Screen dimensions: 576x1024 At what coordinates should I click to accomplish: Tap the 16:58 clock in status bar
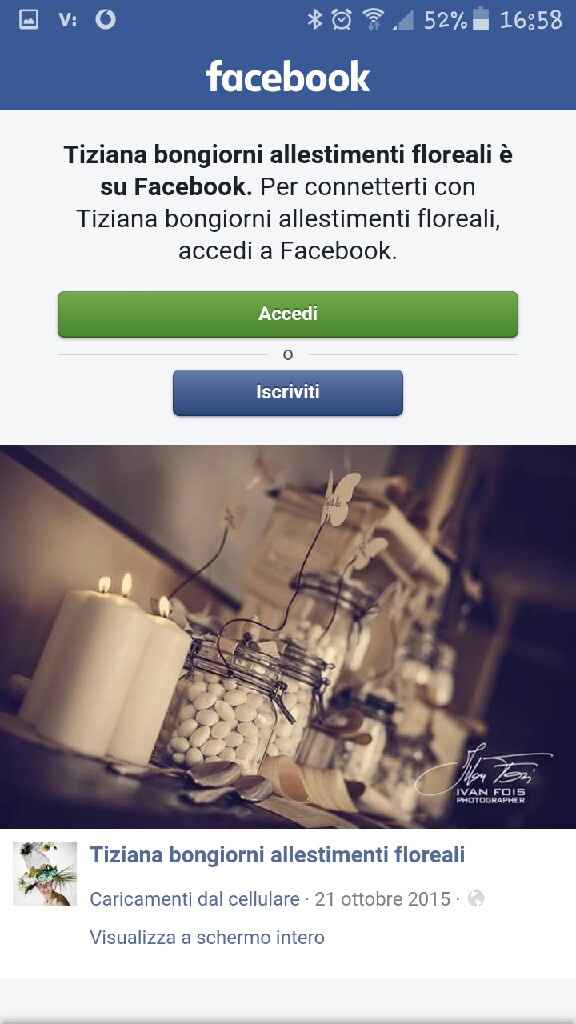tap(531, 20)
